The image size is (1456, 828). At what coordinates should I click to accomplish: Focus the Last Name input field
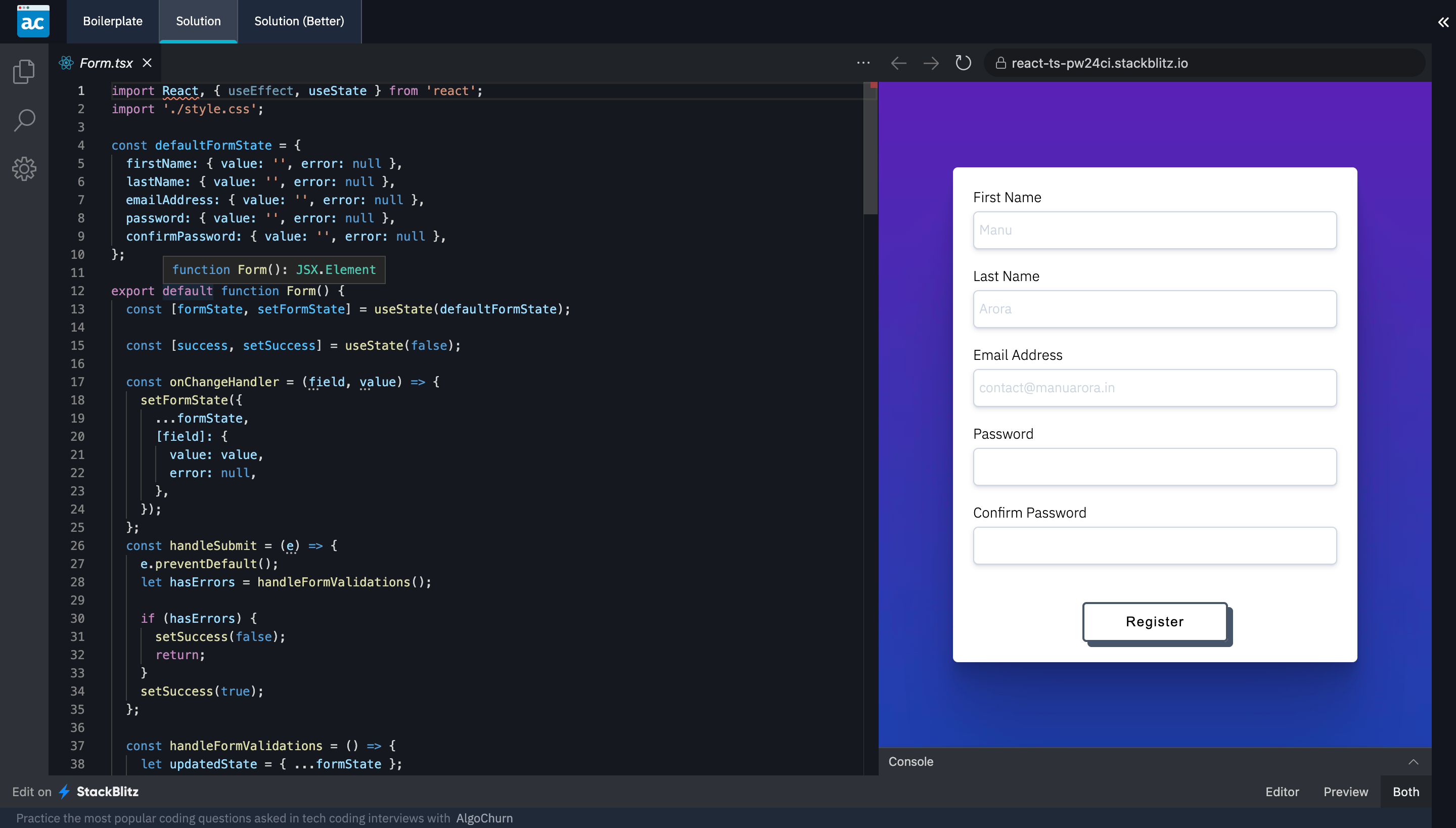[1155, 309]
